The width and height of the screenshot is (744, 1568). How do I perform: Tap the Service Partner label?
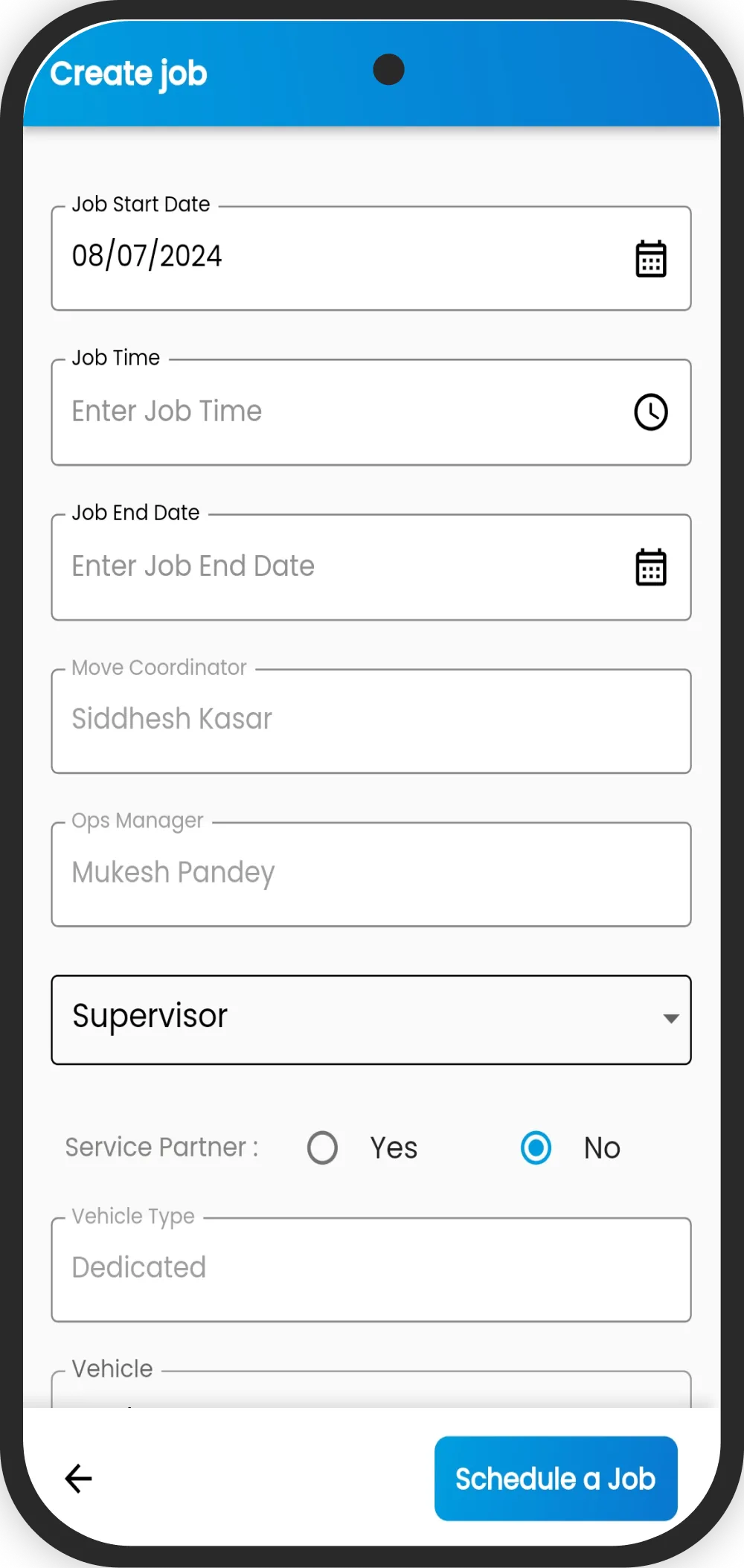tap(161, 1148)
